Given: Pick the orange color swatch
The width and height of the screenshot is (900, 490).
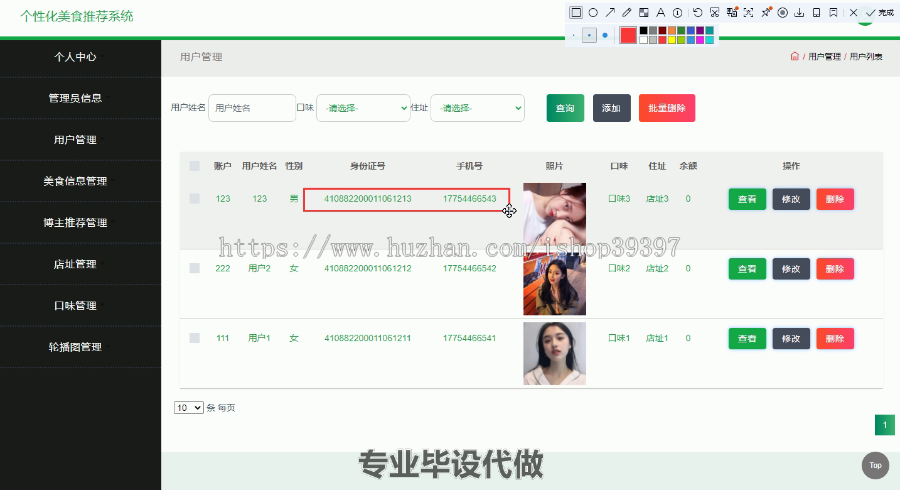Looking at the screenshot, I should coord(672,30).
